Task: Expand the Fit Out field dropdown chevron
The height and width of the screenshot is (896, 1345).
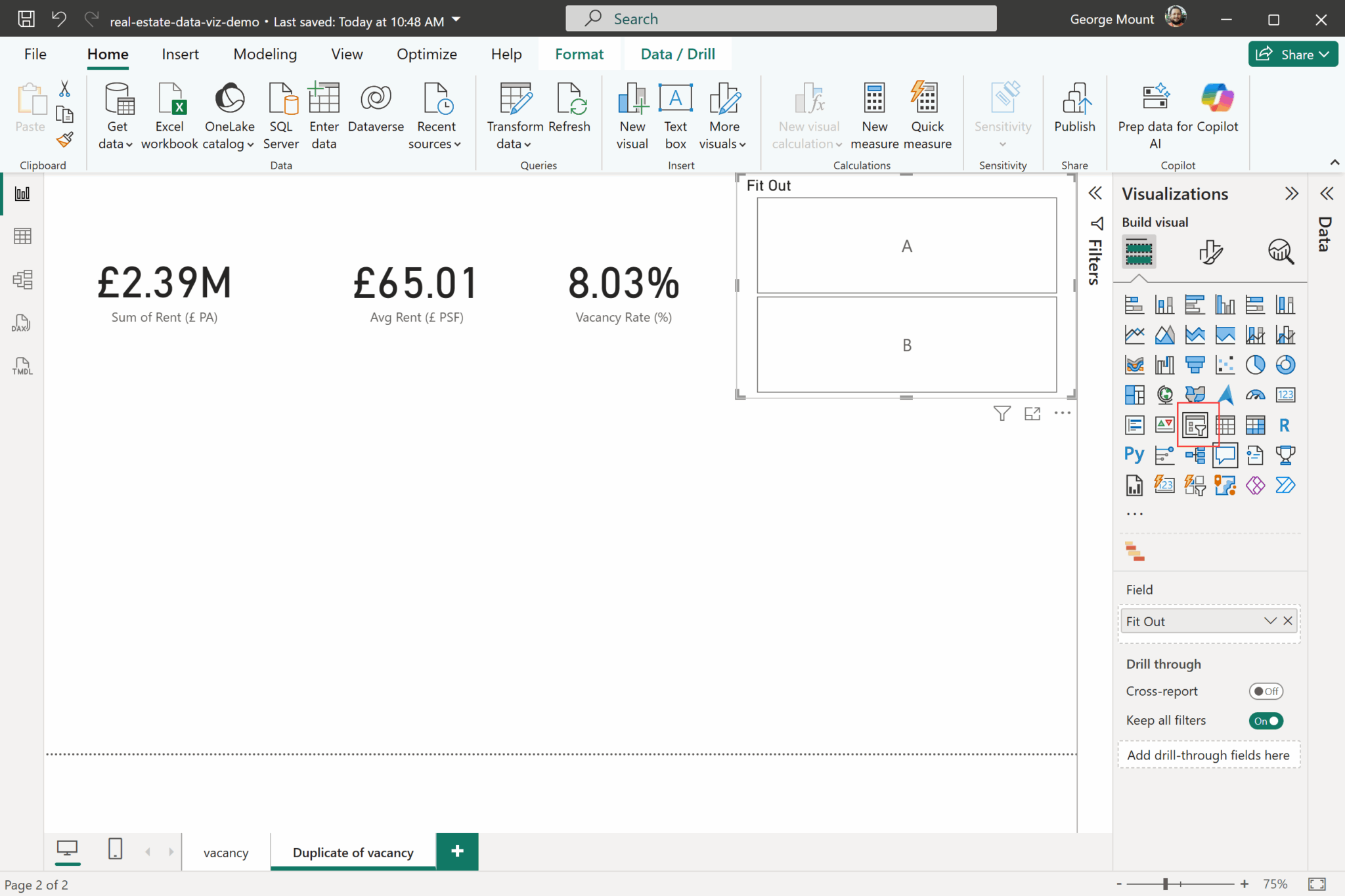Action: (x=1270, y=621)
